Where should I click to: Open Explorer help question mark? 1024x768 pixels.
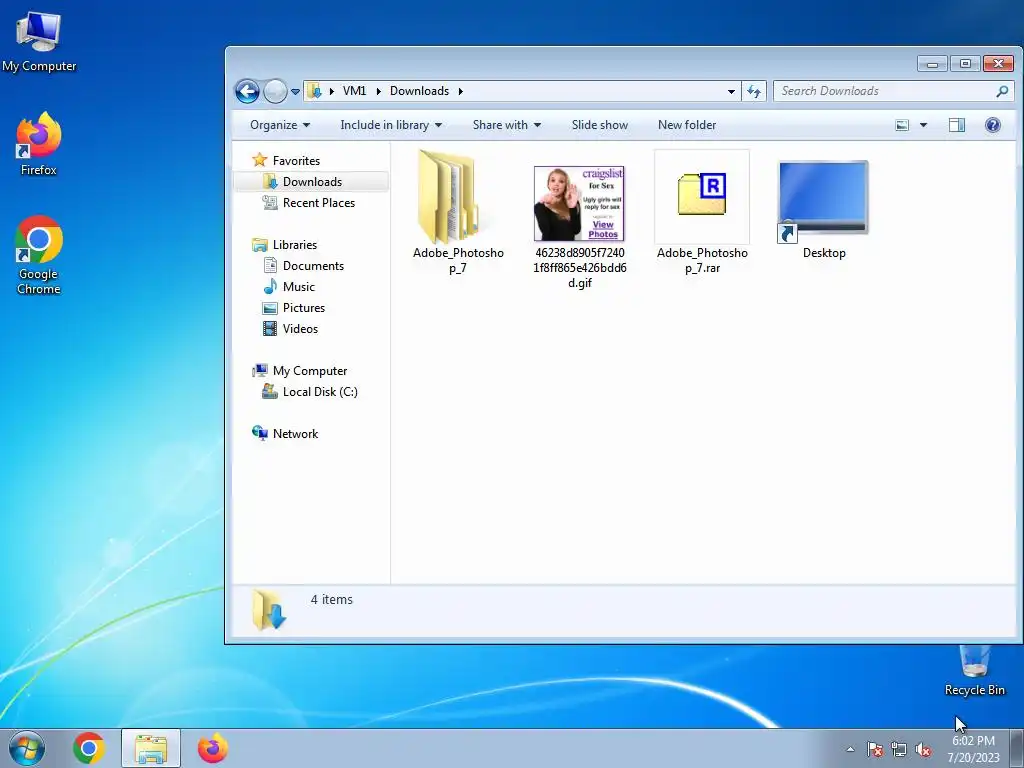click(992, 125)
